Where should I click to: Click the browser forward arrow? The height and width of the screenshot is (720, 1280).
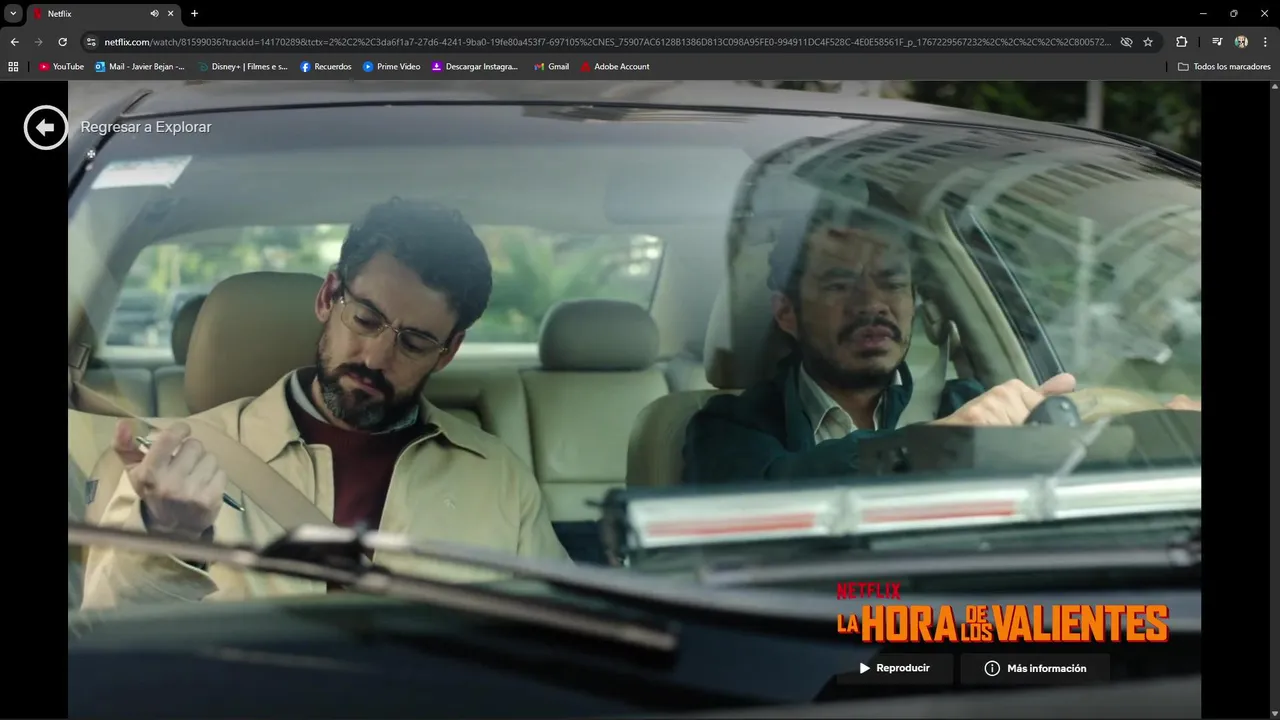point(38,42)
